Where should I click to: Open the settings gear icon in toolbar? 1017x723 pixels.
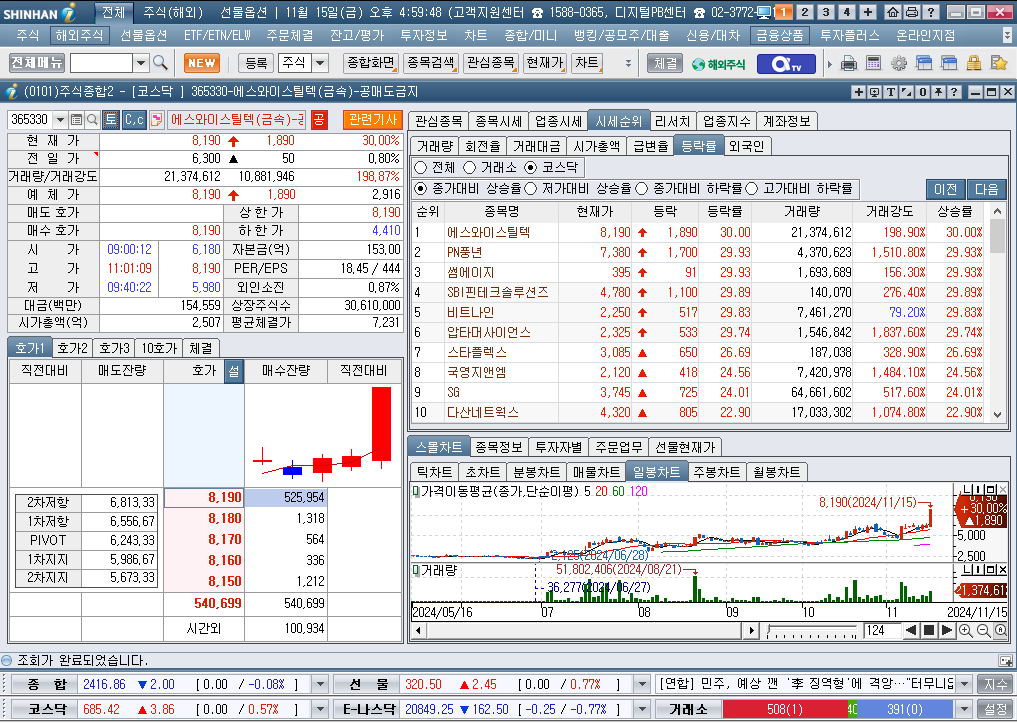[899, 63]
